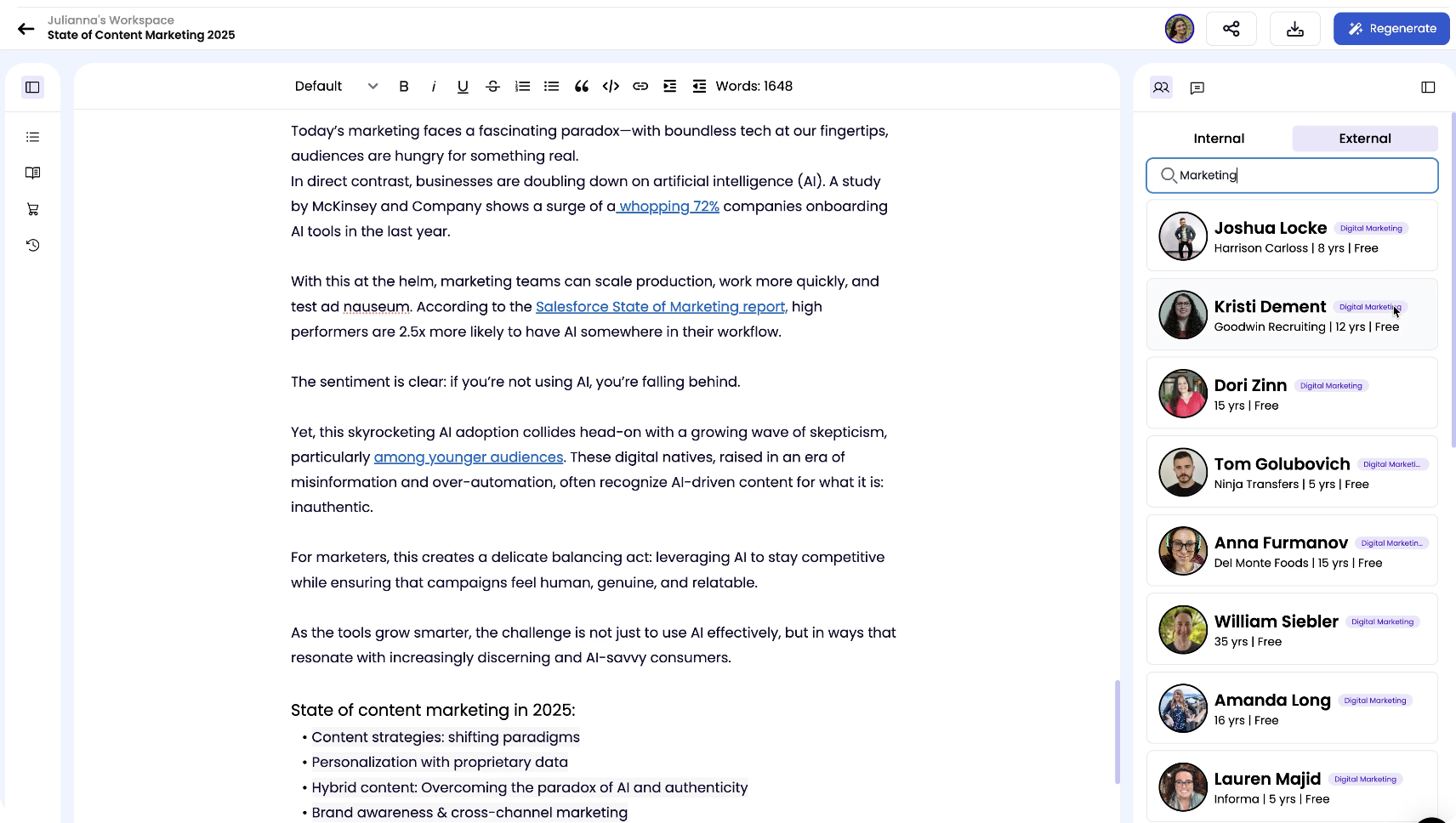Viewport: 1456px width, 823px height.
Task: Decrease paragraph indent
Action: 699,86
